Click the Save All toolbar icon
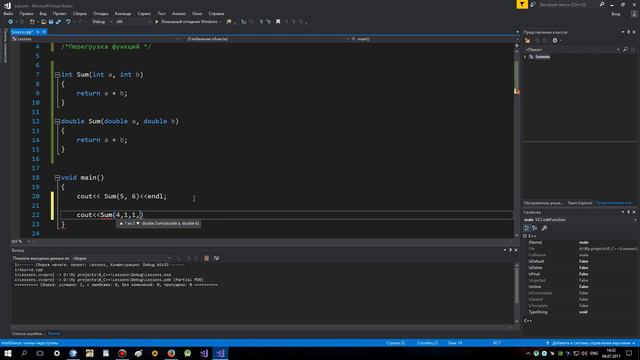Image resolution: width=640 pixels, height=360 pixels. (58, 22)
